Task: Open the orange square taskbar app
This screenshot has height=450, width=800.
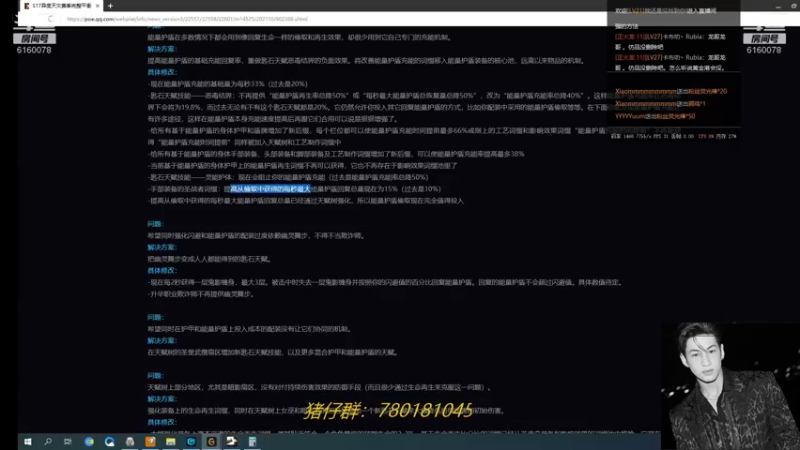Action: (x=151, y=442)
